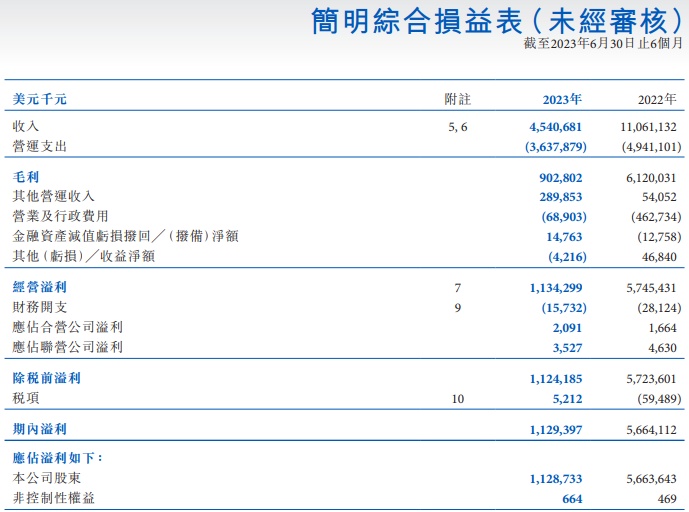Click the 財務開支 row label
The height and width of the screenshot is (512, 689).
[x=40, y=307]
